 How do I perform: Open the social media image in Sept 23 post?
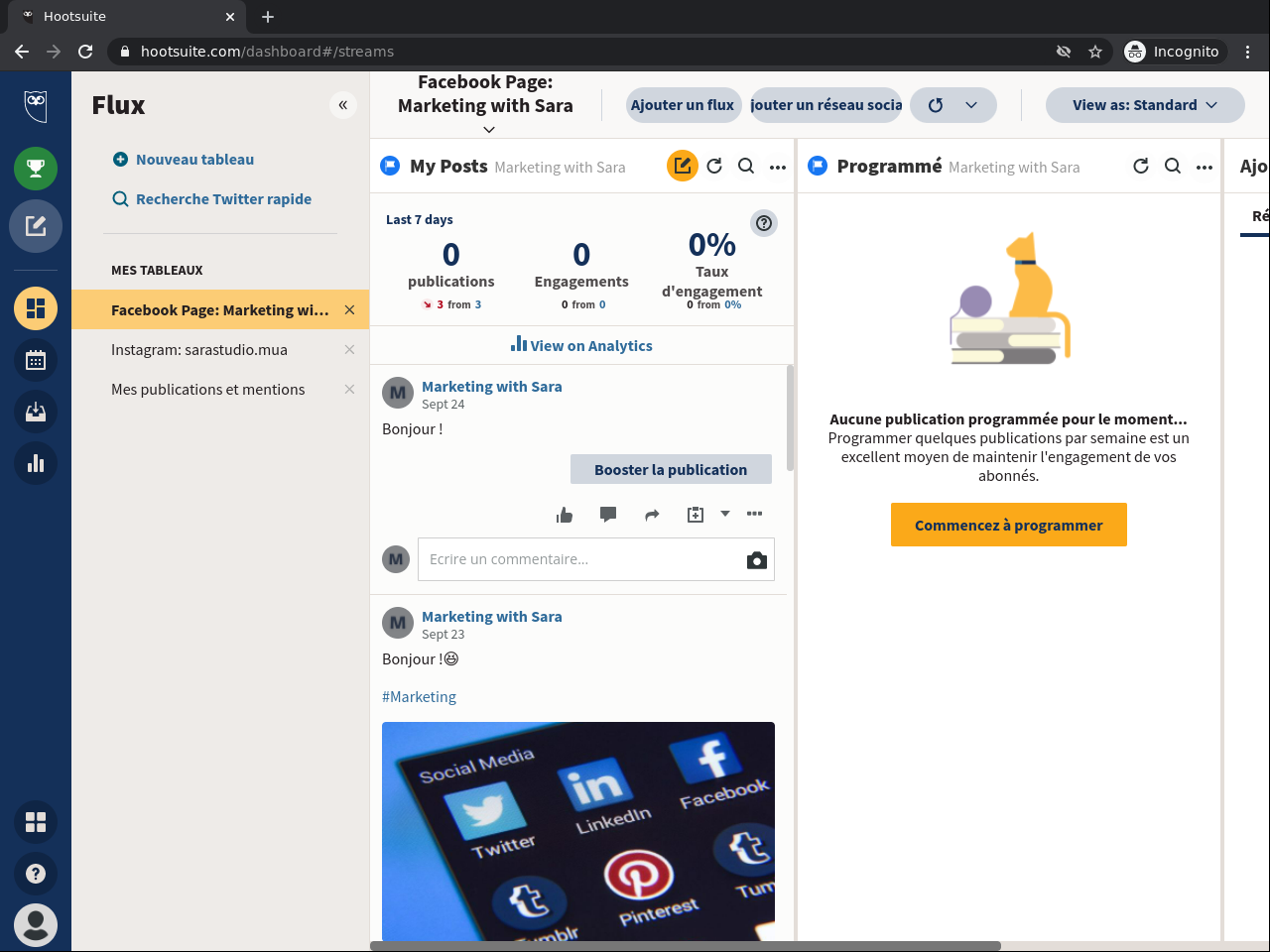point(578,831)
